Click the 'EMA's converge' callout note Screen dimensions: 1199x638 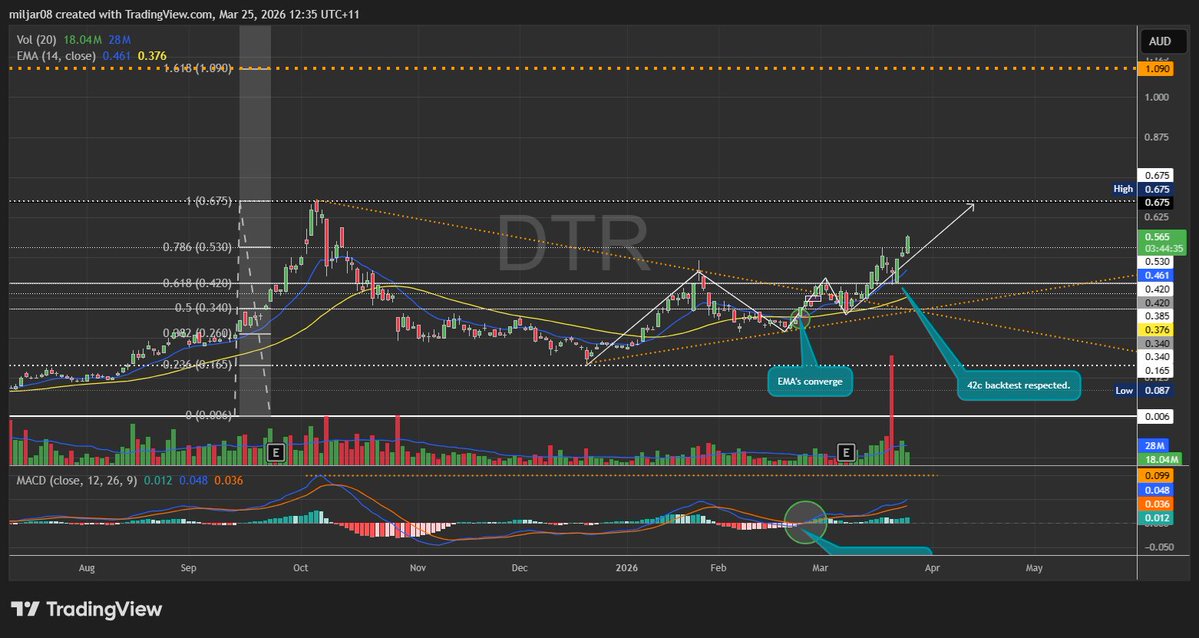coord(811,382)
